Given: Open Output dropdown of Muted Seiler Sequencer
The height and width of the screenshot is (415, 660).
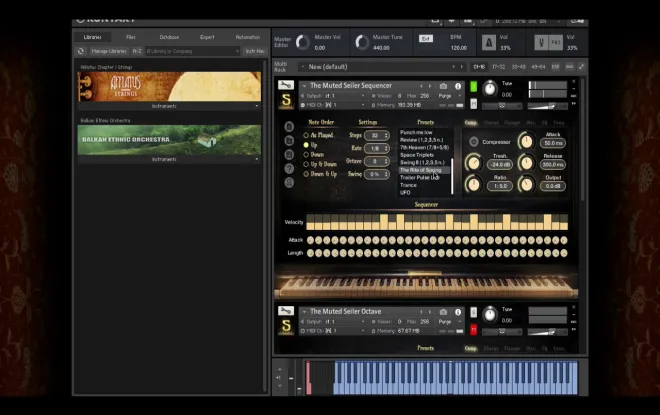Looking at the screenshot, I should [333, 96].
